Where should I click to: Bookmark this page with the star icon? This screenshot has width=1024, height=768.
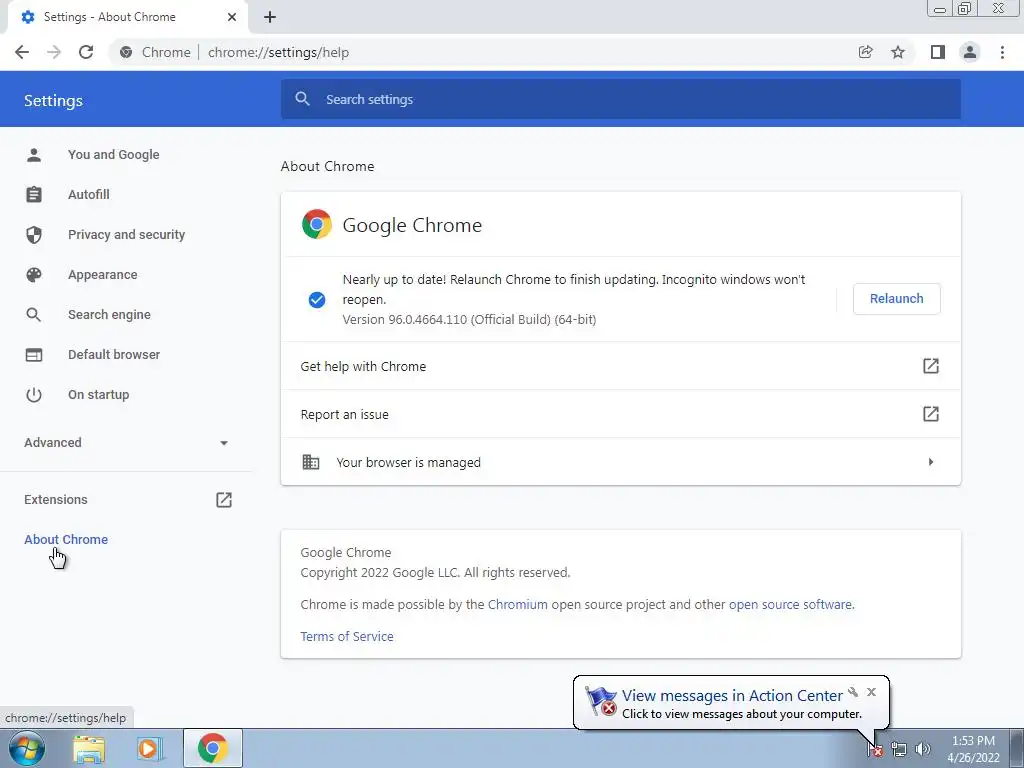tap(898, 52)
